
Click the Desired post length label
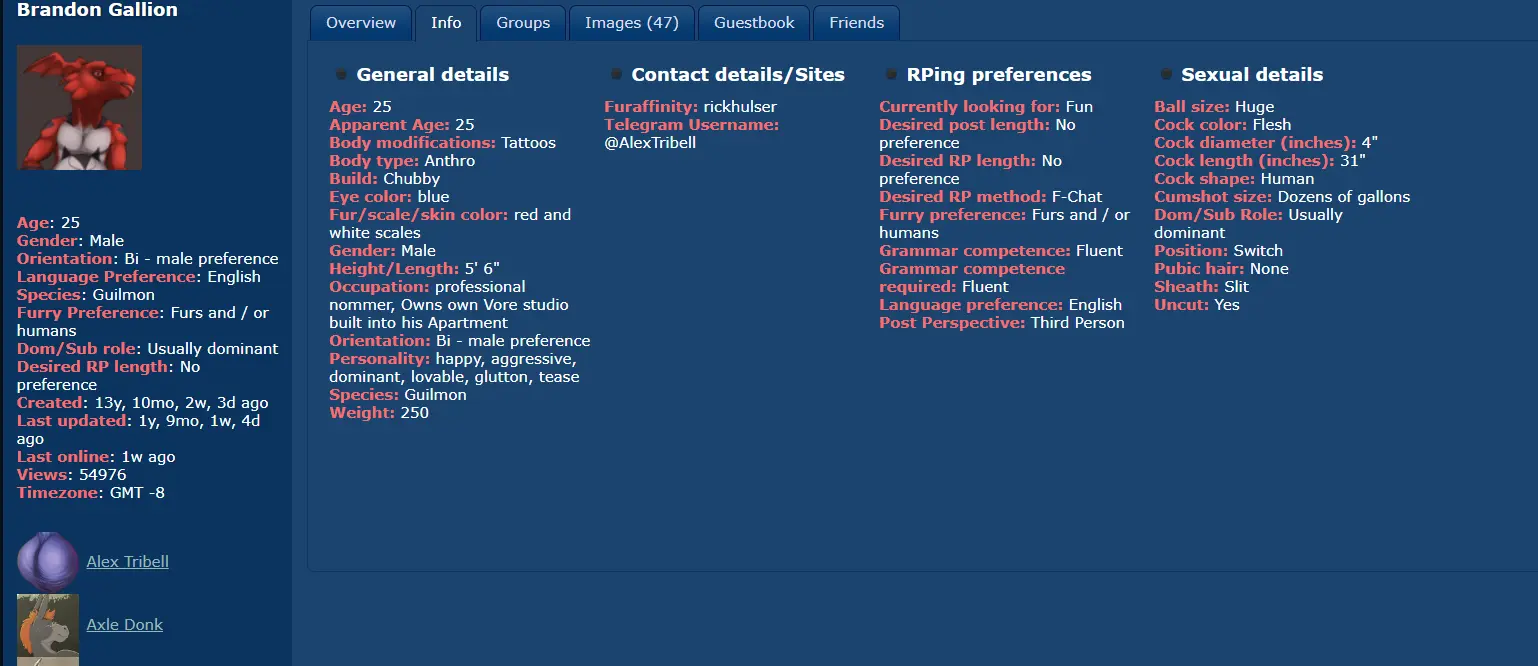(x=964, y=125)
